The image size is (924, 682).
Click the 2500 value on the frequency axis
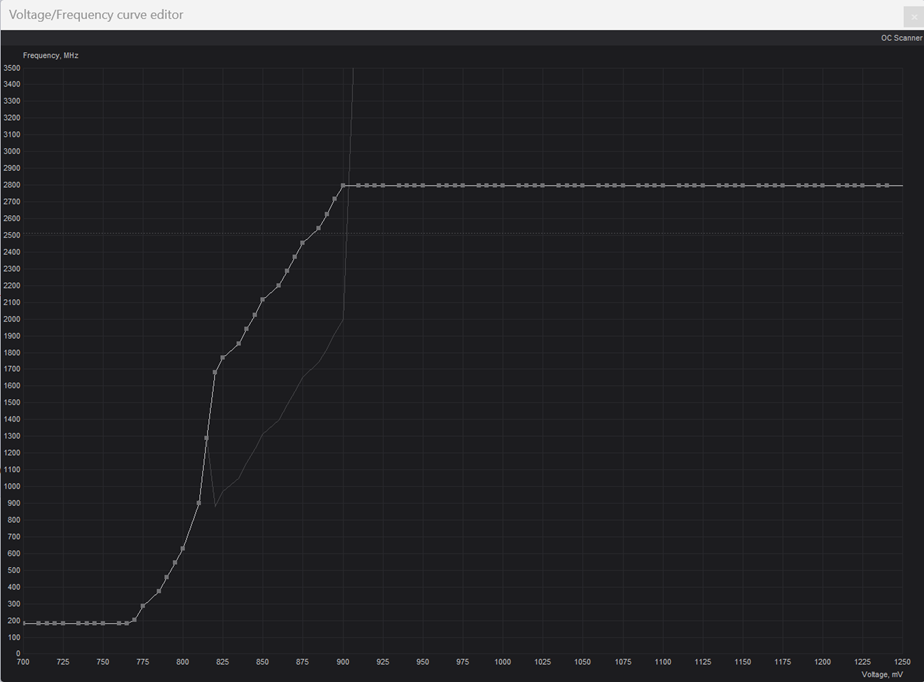[12, 235]
